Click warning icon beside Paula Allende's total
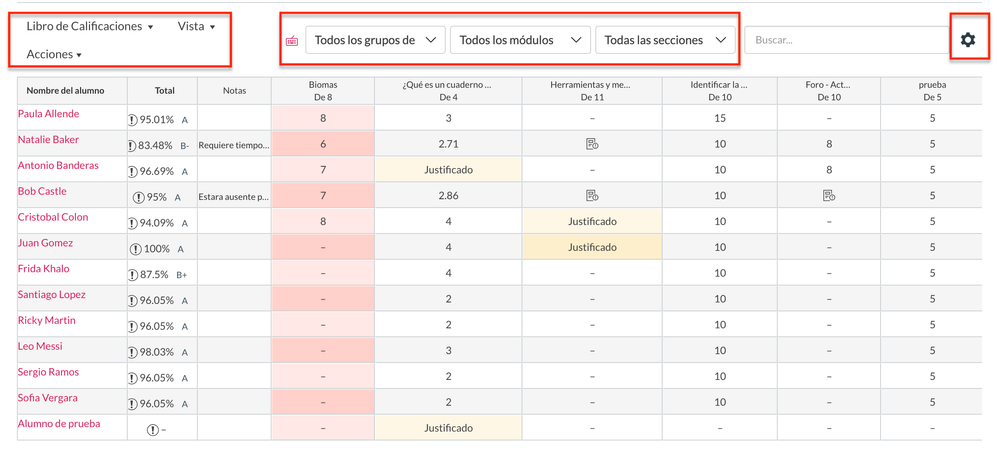 coord(133,119)
